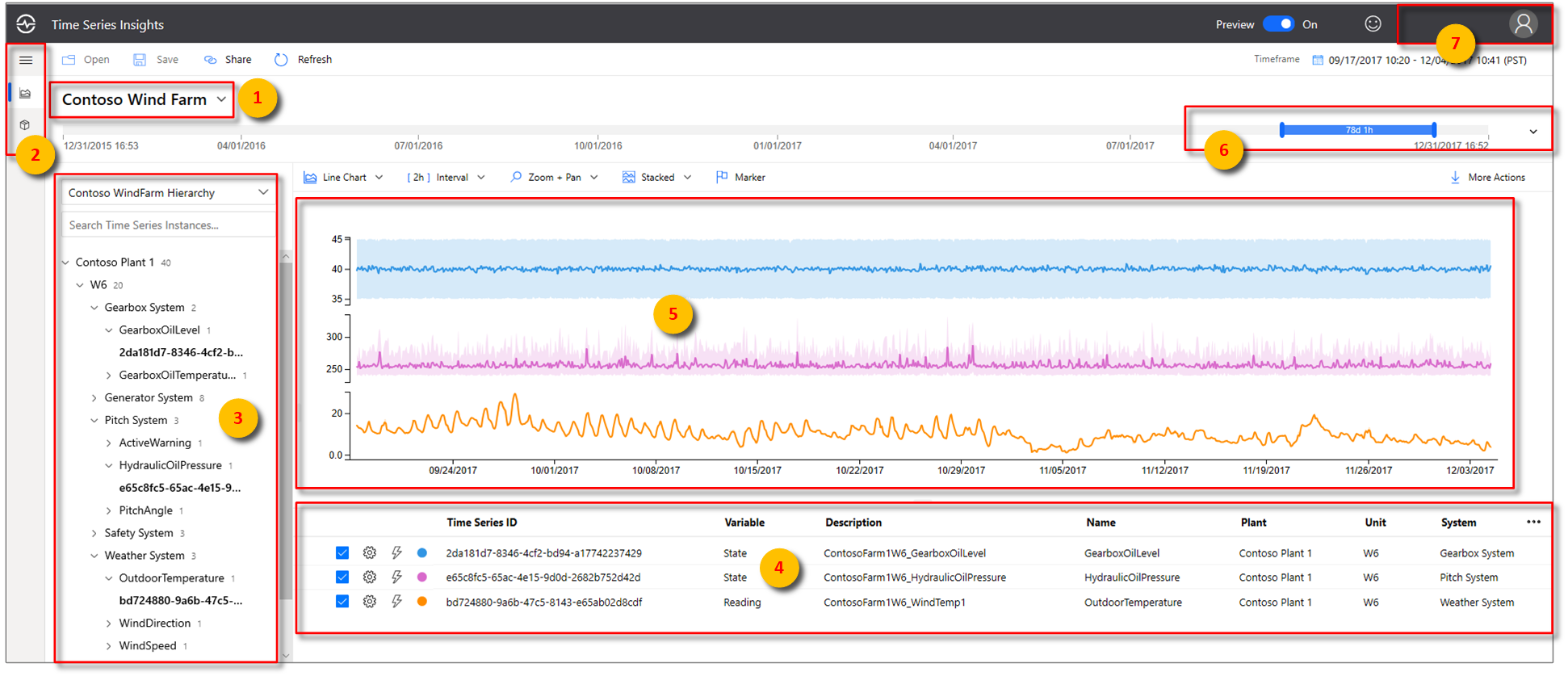Click the Time Series Insights logo icon
This screenshot has height=676, width=1568.
tap(26, 24)
